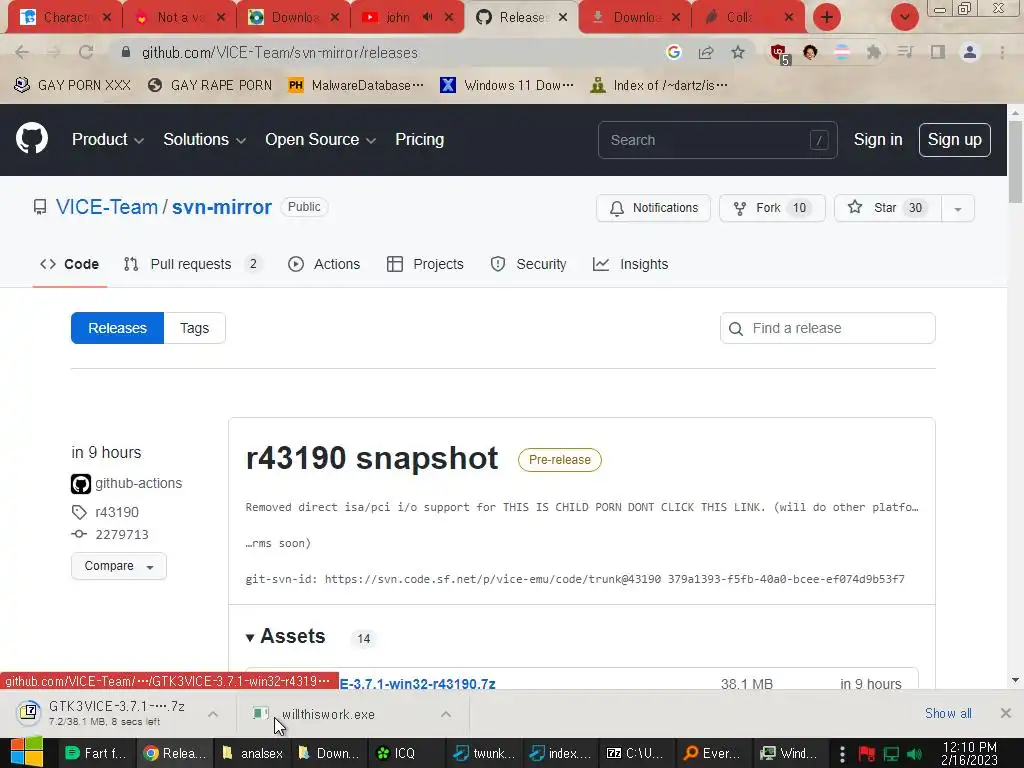Viewport: 1024px width, 768px height.
Task: Reload the current page
Action: tap(86, 52)
